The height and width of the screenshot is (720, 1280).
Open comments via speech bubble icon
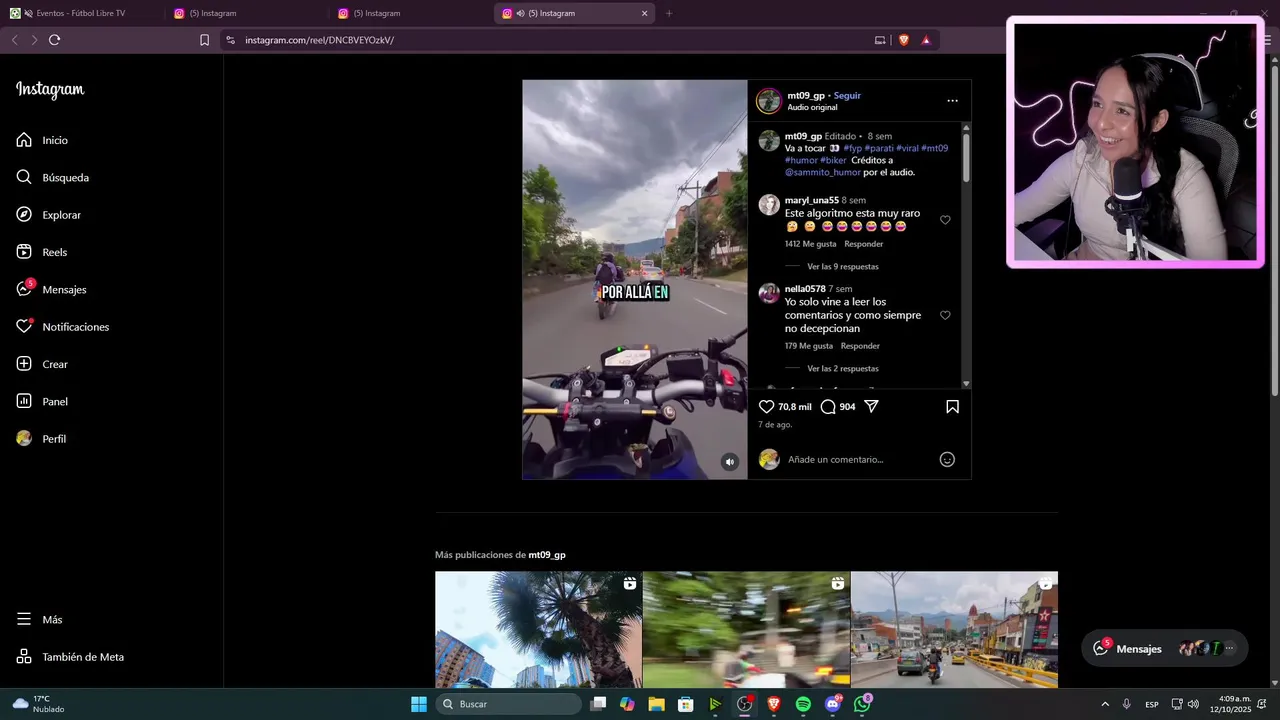click(828, 407)
